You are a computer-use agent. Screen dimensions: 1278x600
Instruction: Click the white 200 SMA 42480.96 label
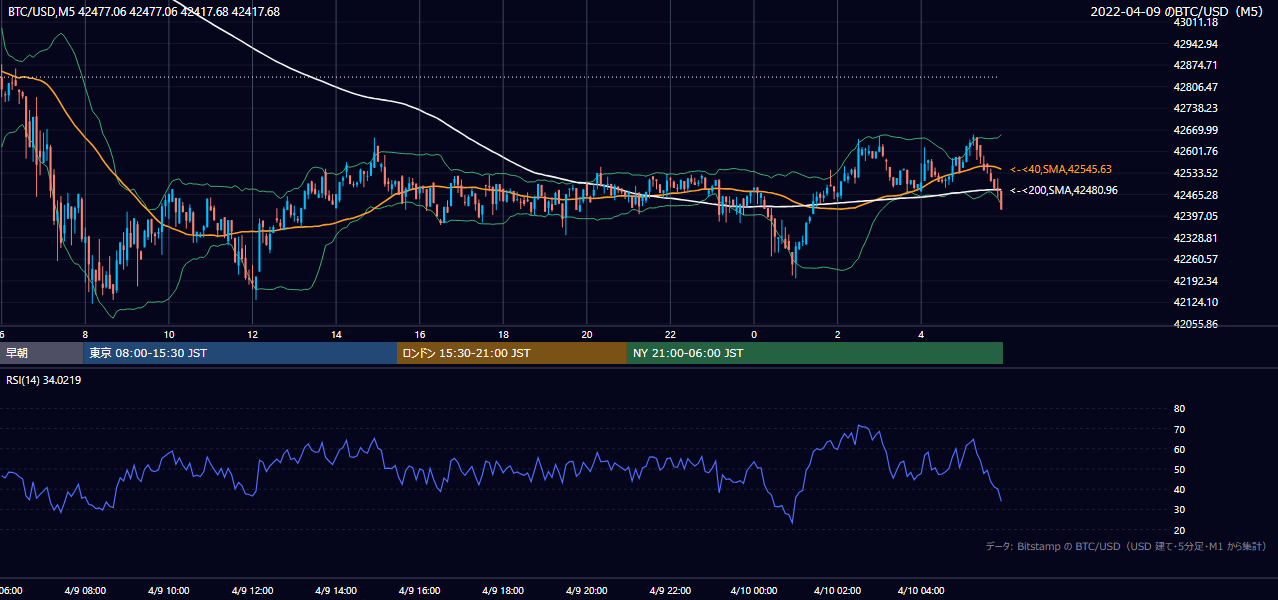click(x=1064, y=190)
